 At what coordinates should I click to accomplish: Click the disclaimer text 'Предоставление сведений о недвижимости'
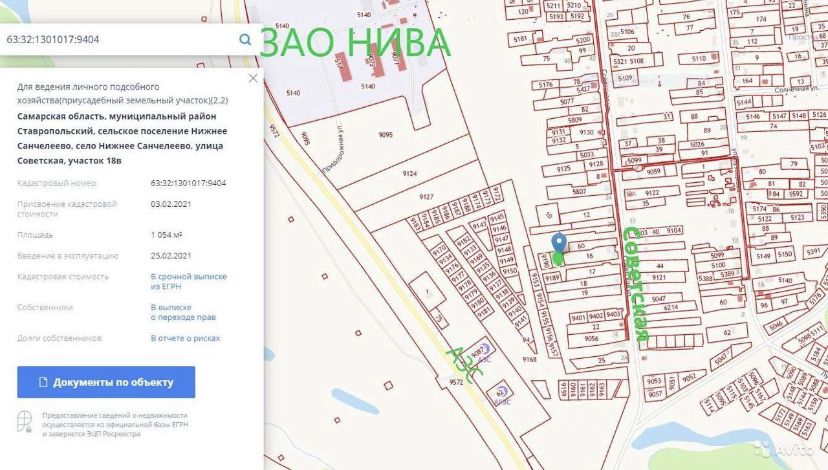point(115,416)
